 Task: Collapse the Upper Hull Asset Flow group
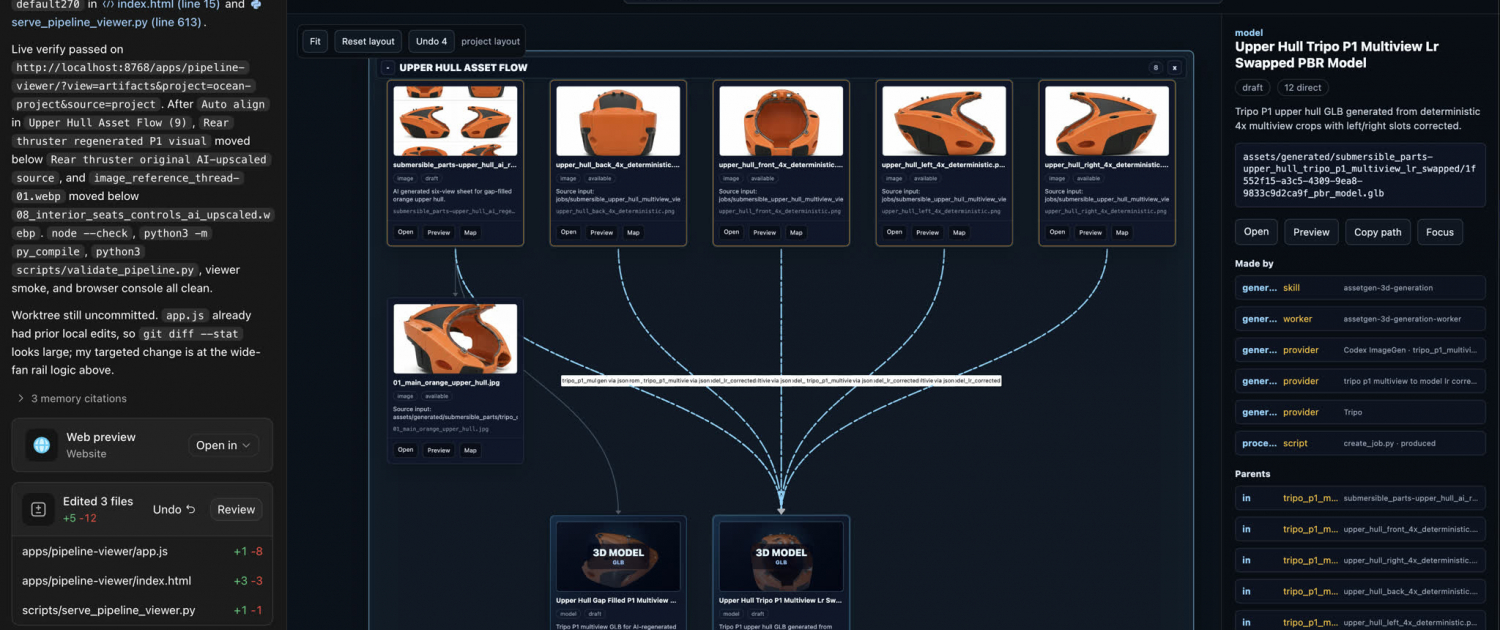[388, 68]
